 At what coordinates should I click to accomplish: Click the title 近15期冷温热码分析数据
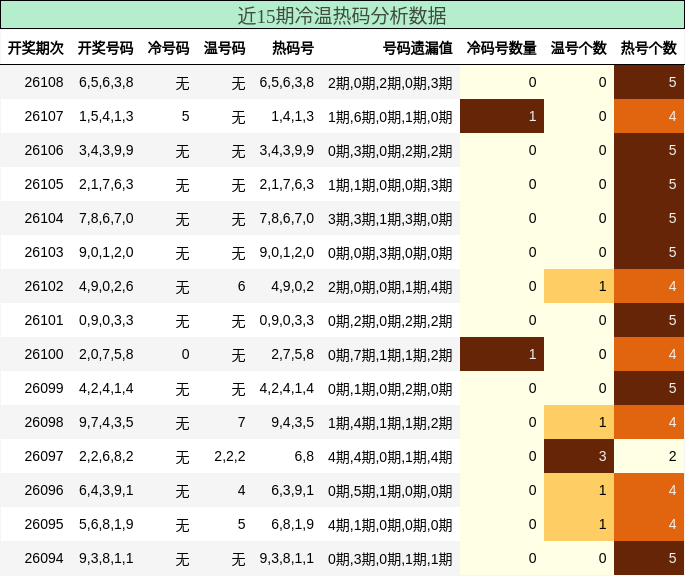point(342,16)
